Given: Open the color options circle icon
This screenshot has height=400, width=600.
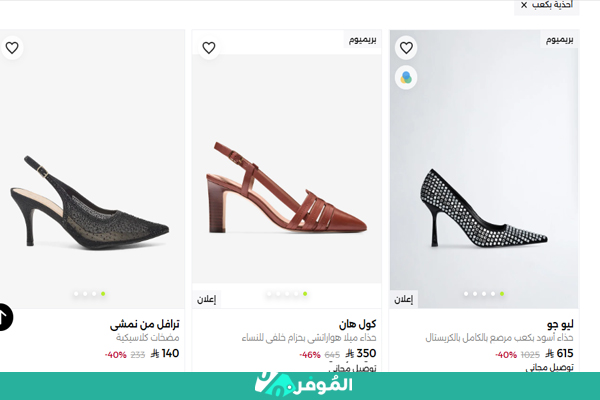Looking at the screenshot, I should pos(406,78).
